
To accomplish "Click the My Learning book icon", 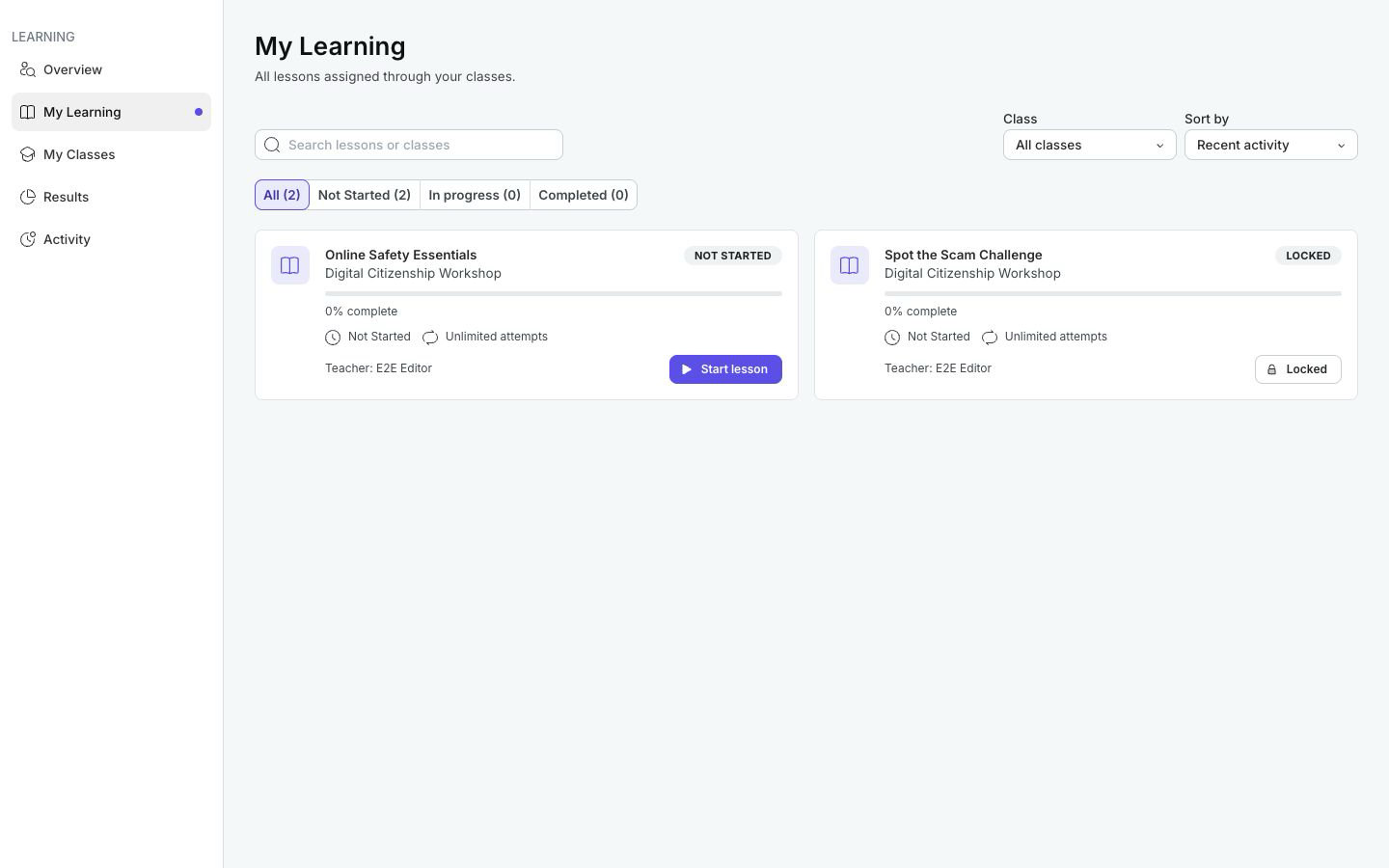I will coord(28,112).
